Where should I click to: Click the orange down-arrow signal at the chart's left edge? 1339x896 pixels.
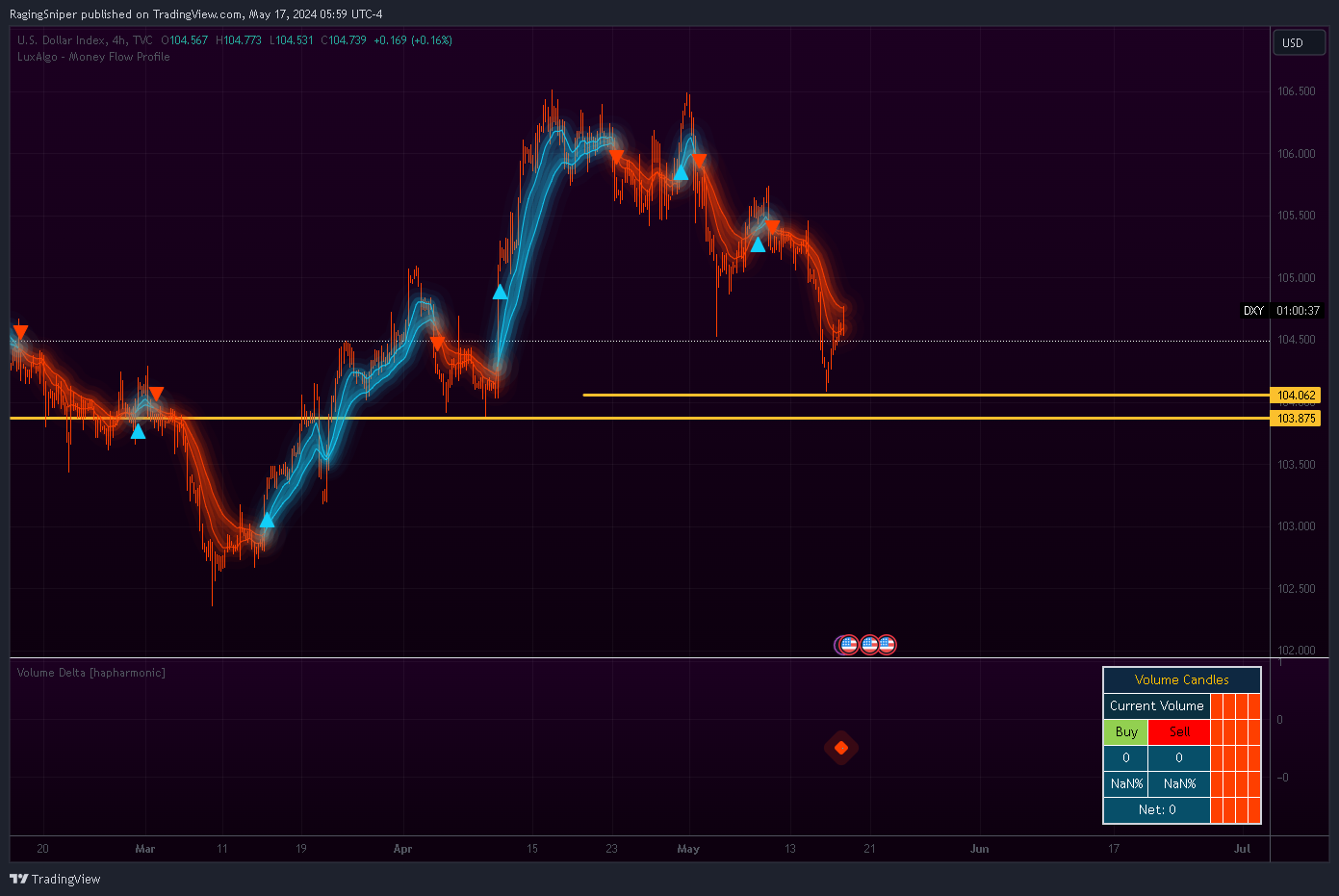point(20,332)
